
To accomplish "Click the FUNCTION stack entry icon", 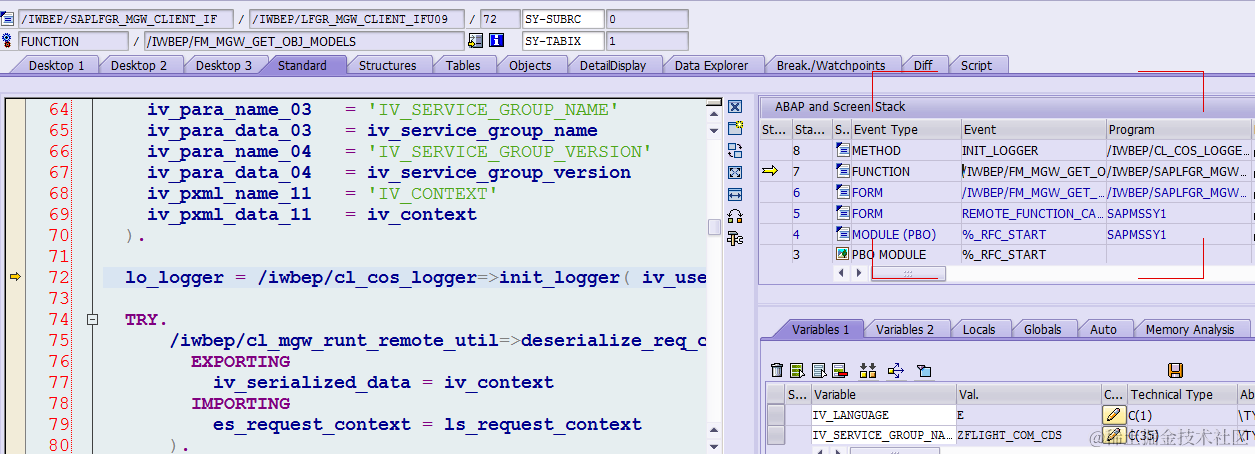I will point(843,171).
